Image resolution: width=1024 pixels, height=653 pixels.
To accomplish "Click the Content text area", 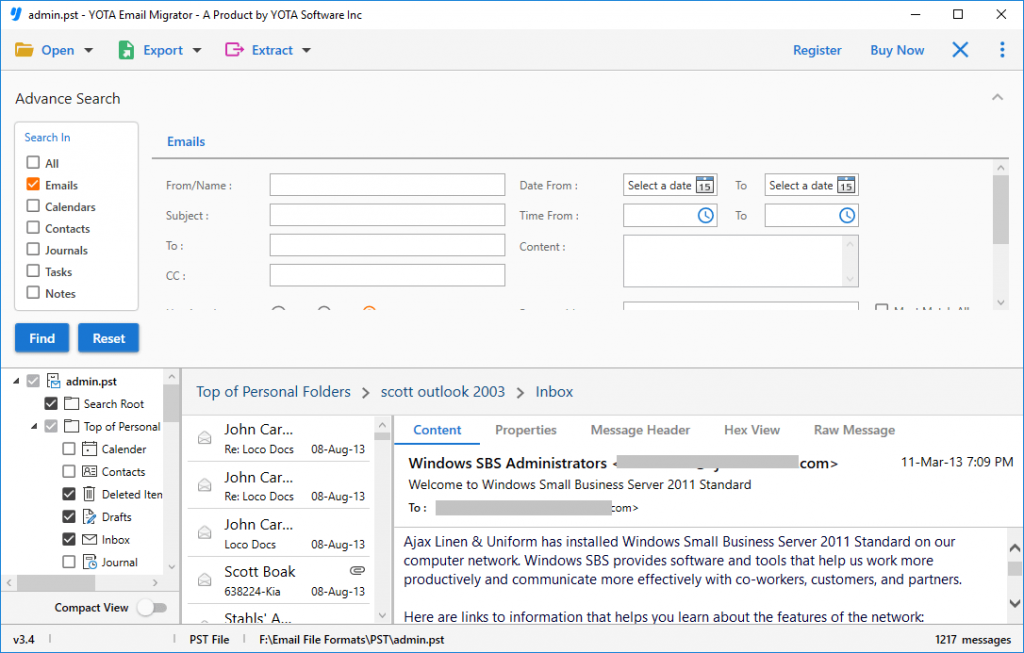I will point(741,261).
